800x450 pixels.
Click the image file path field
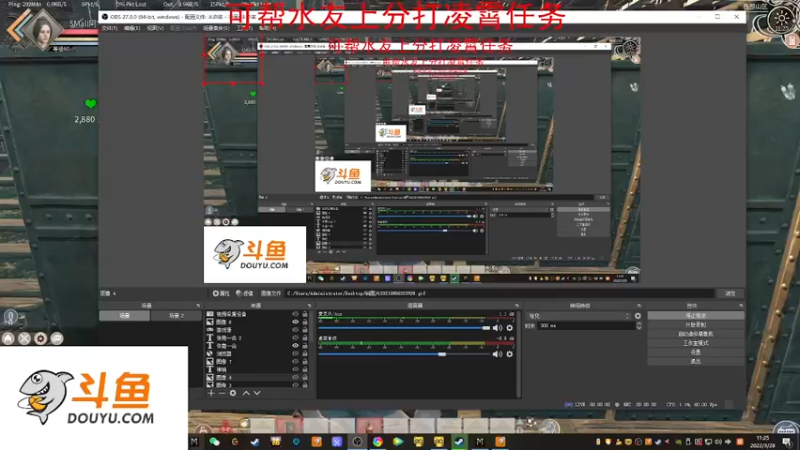pyautogui.click(x=500, y=293)
